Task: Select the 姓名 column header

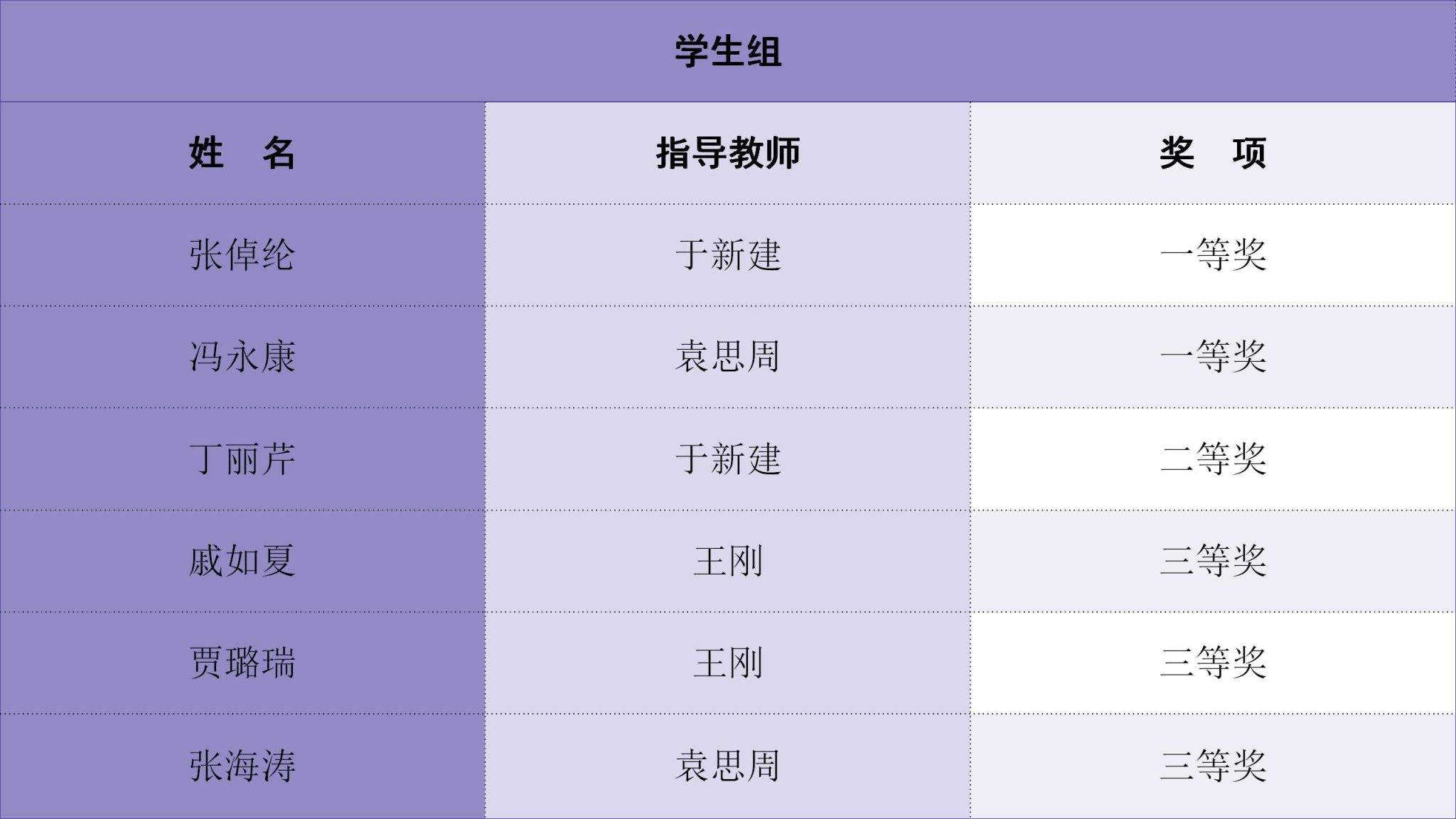Action: pyautogui.click(x=242, y=153)
